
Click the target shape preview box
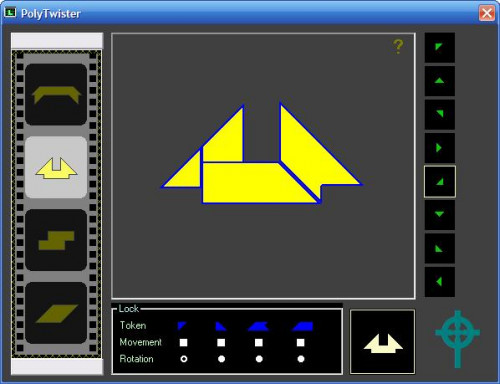[x=383, y=342]
